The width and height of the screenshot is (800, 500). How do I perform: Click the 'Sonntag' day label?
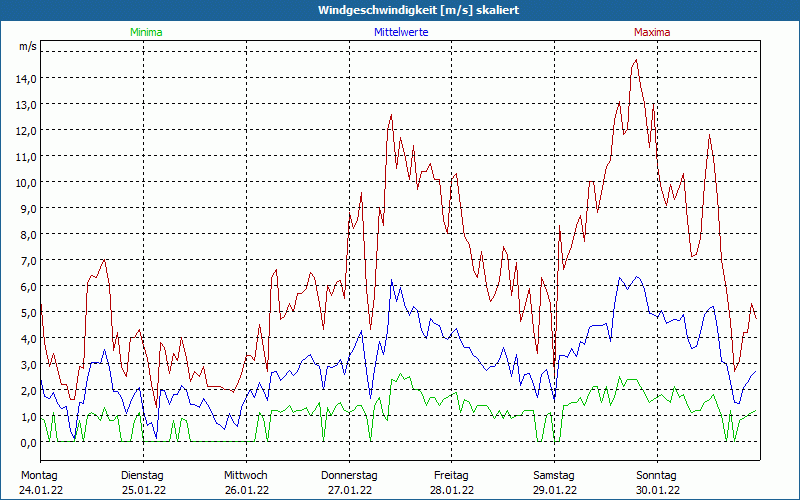pos(657,476)
